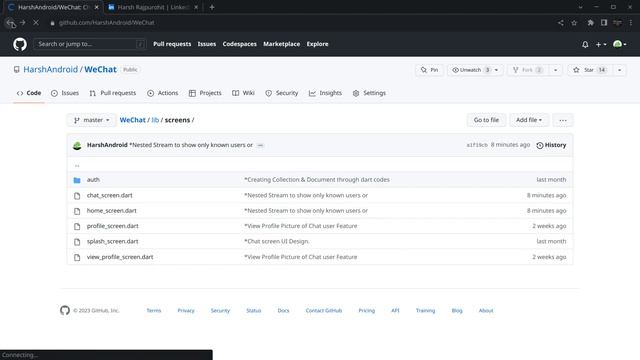Expand the master branch dropdown

[91, 120]
